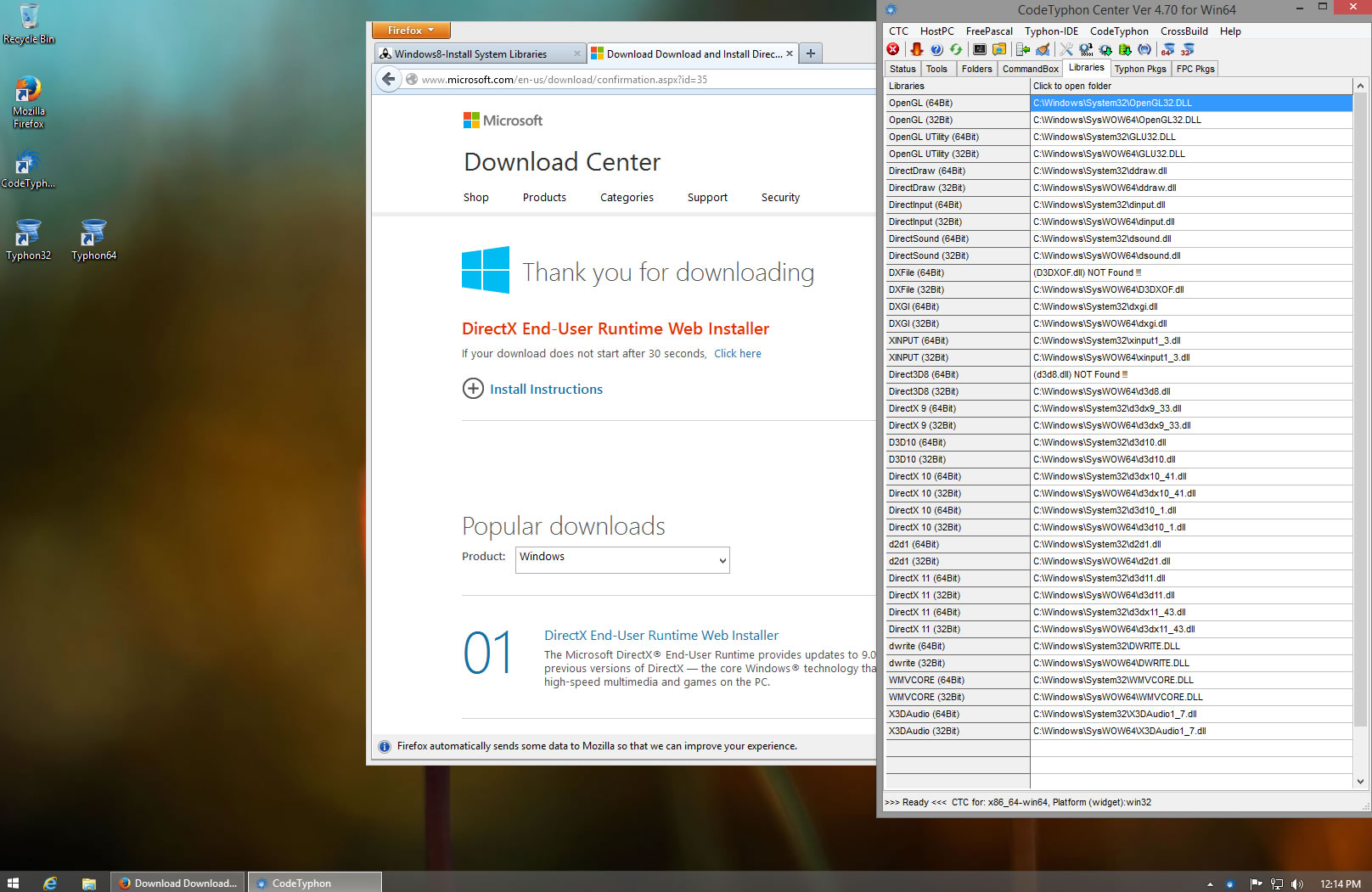Click the gear with green down-arrow icon
The width and height of the screenshot is (1372, 892).
point(1105,49)
